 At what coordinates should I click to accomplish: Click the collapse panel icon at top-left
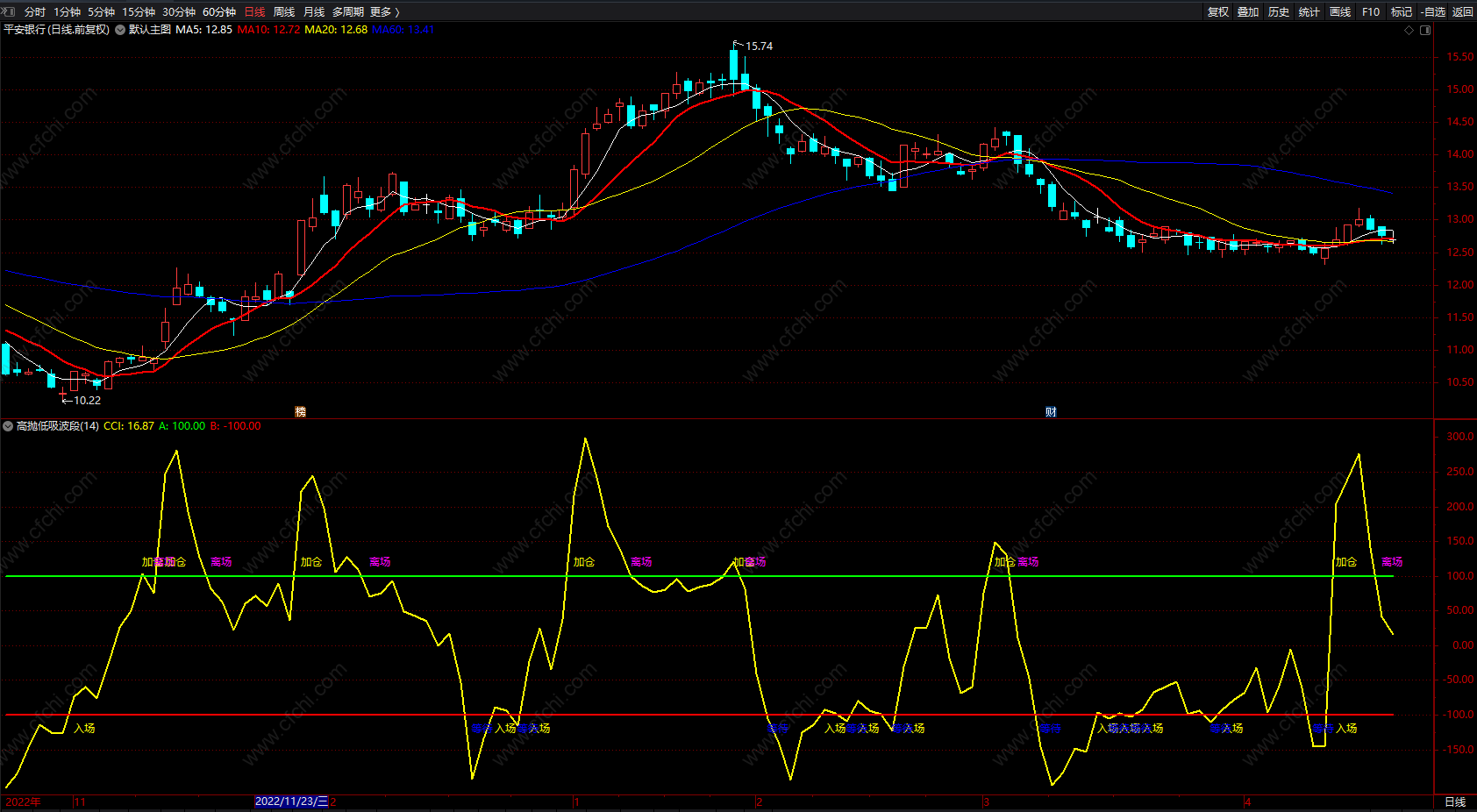click(9, 11)
